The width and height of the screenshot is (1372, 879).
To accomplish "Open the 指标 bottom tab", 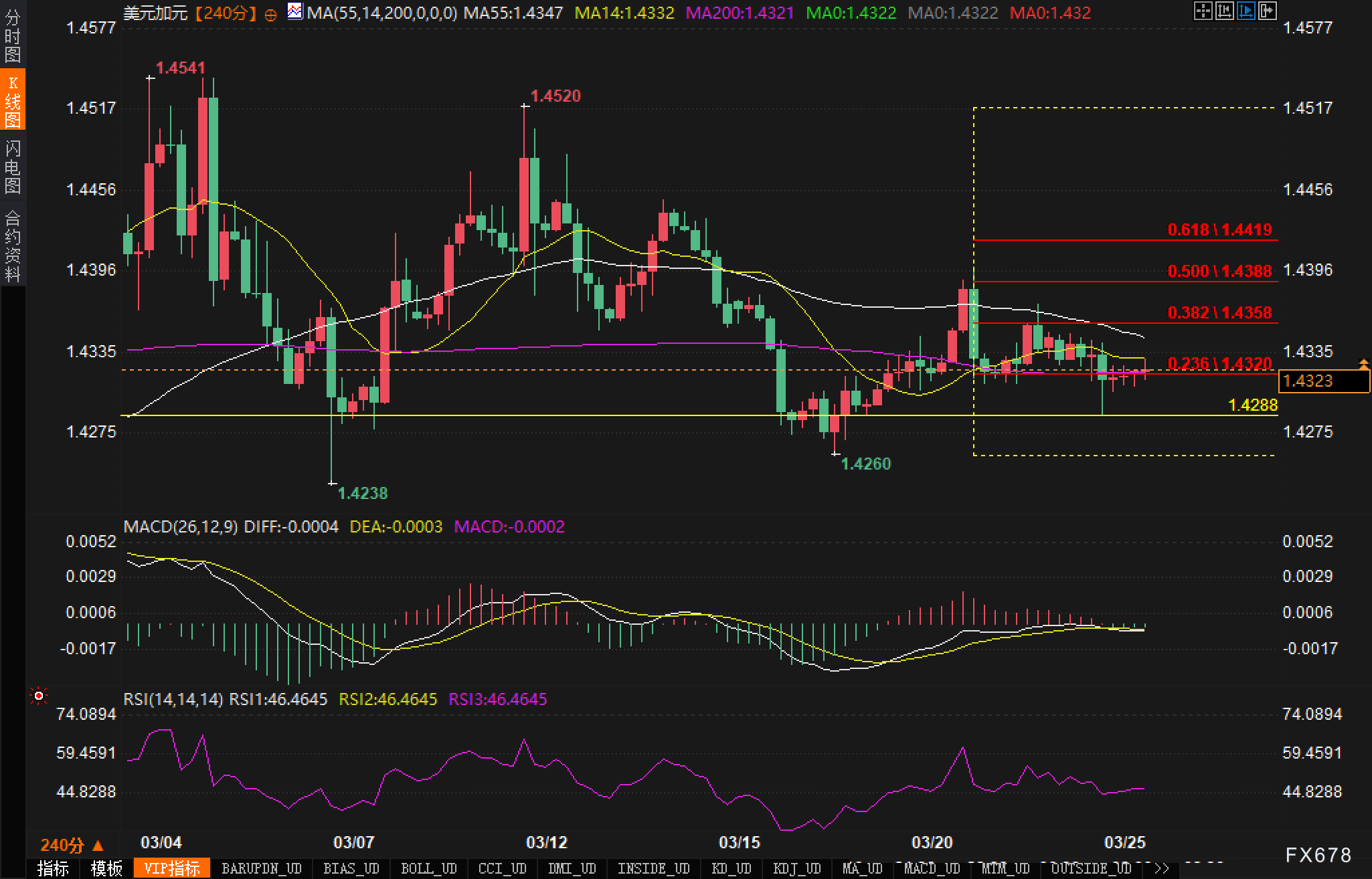I will (x=53, y=868).
